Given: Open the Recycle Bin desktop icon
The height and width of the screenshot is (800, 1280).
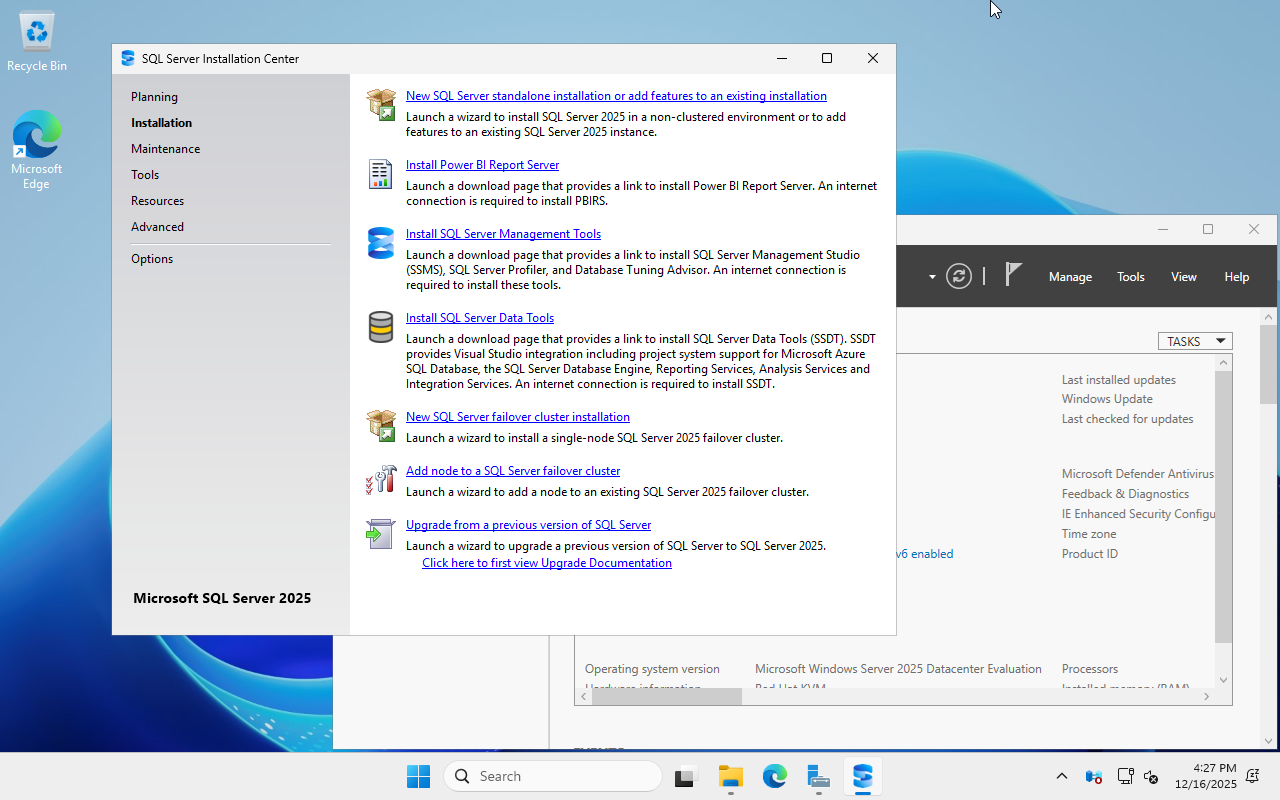Looking at the screenshot, I should pyautogui.click(x=37, y=42).
